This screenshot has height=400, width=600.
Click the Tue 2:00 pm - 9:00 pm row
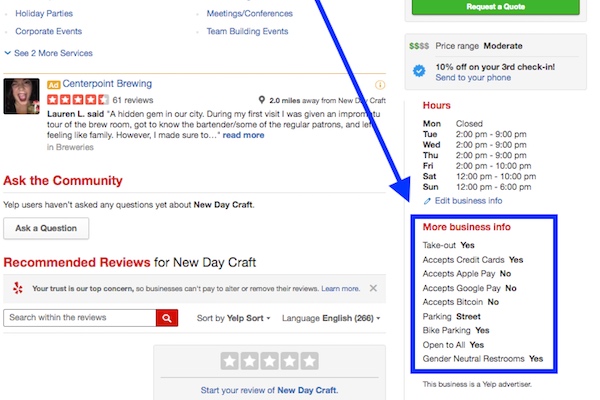tap(474, 134)
